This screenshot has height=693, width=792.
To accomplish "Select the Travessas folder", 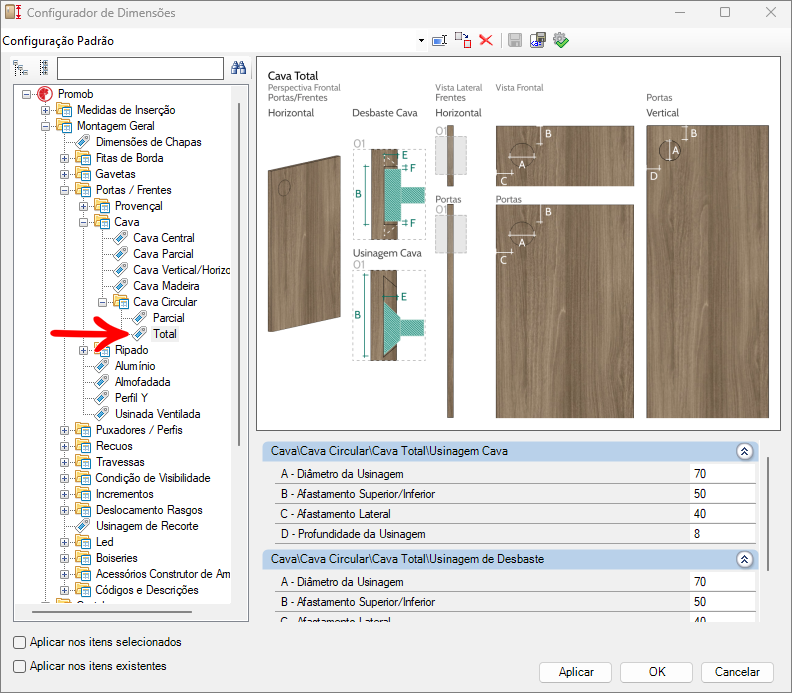I will click(120, 462).
